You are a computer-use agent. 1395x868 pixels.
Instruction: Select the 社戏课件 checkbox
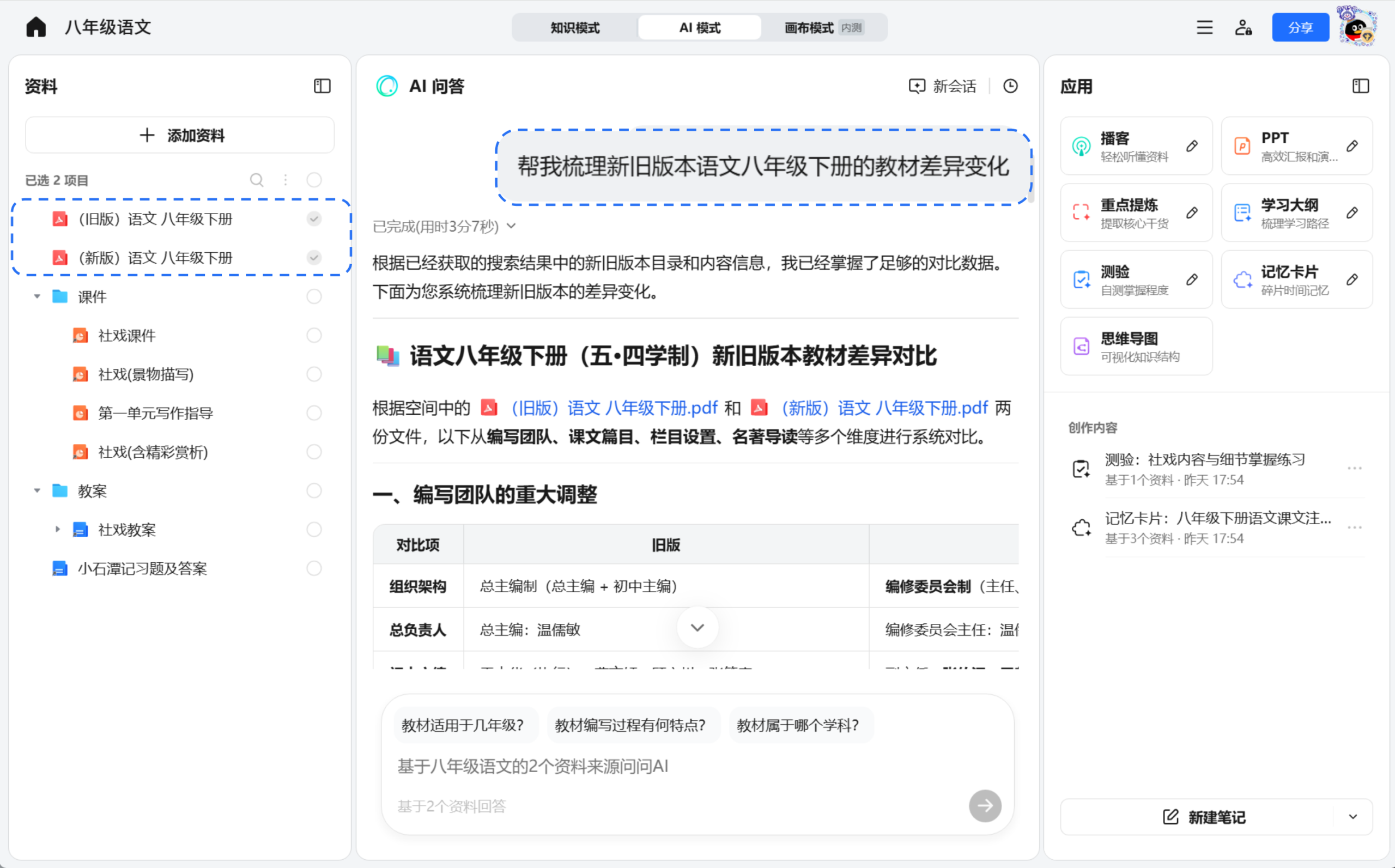click(x=314, y=335)
